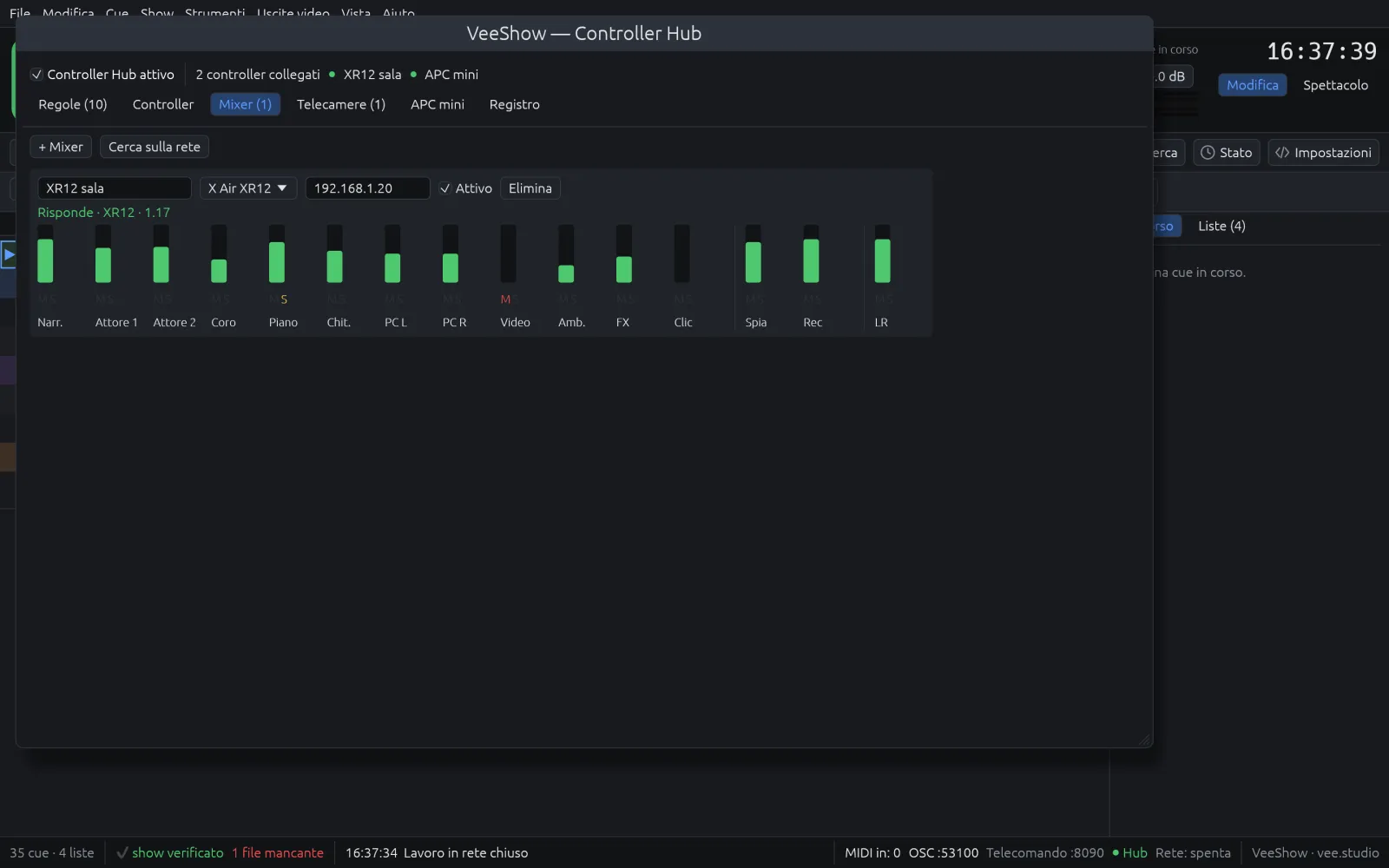Switch to the Regole (10) tab

tap(73, 104)
